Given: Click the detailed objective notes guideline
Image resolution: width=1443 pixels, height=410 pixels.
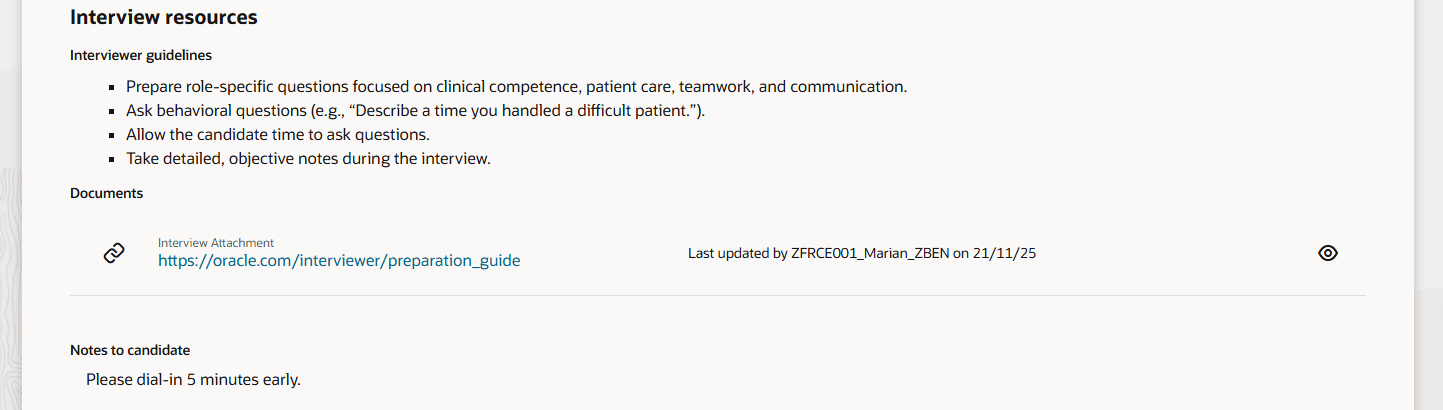Looking at the screenshot, I should [308, 158].
